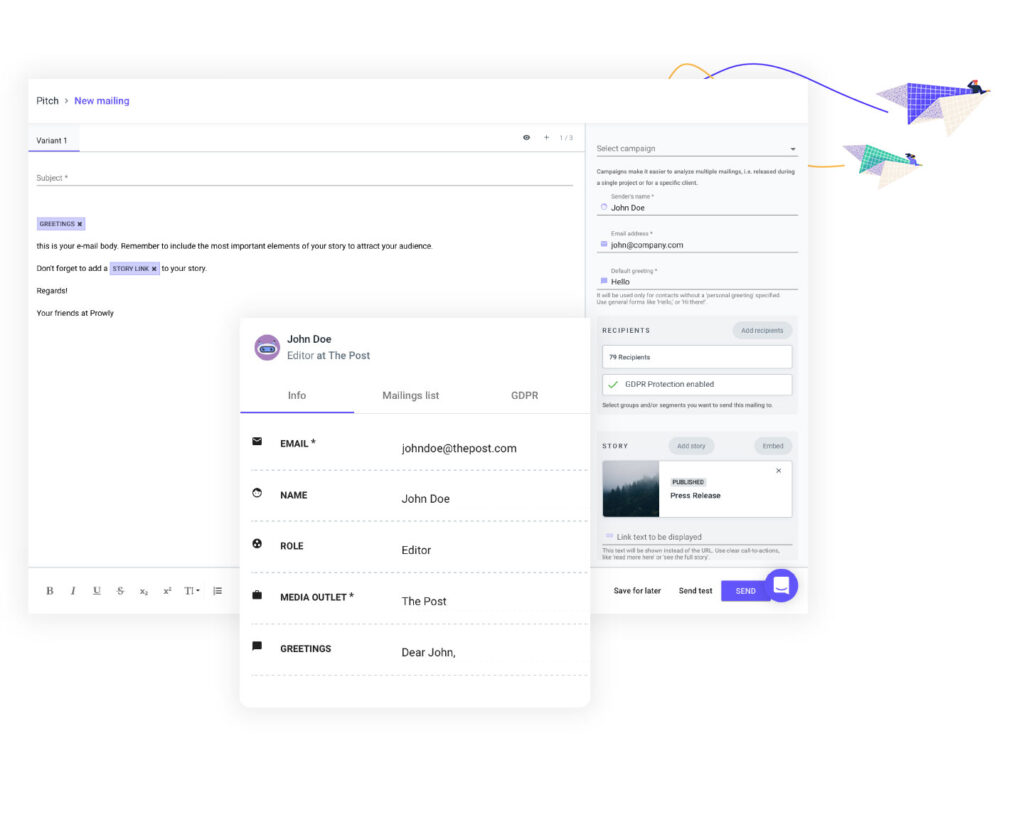Preview the mailing with the eye icon
This screenshot has width=1024, height=832.
coord(526,138)
